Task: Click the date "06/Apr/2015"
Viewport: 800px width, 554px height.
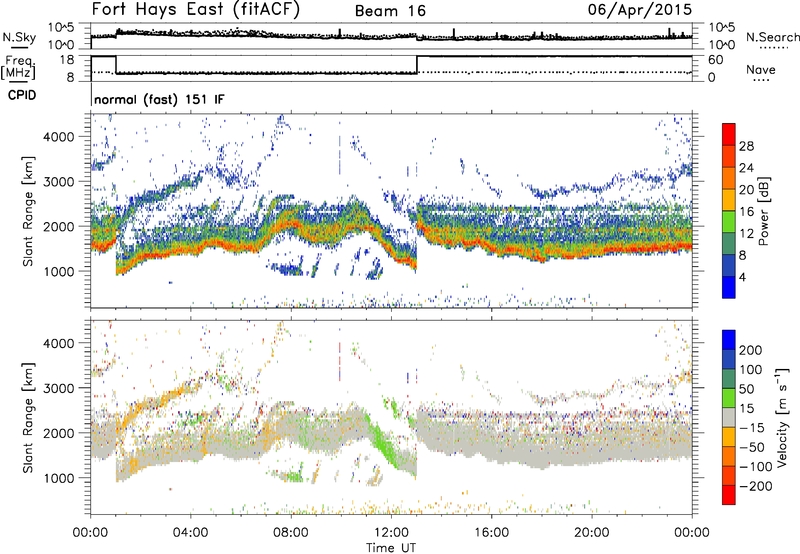Action: 640,10
